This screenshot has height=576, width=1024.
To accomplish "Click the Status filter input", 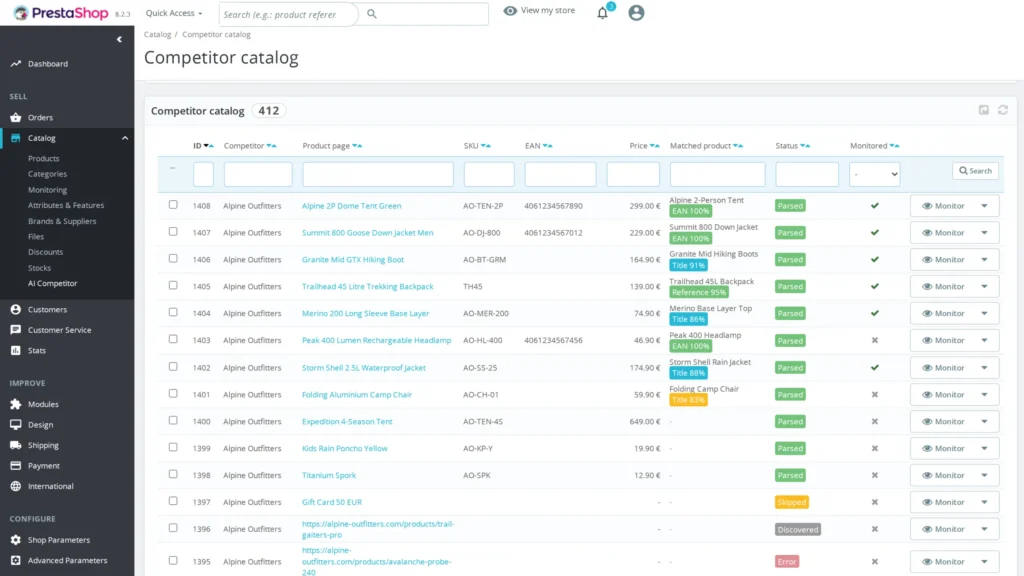I will coord(807,174).
